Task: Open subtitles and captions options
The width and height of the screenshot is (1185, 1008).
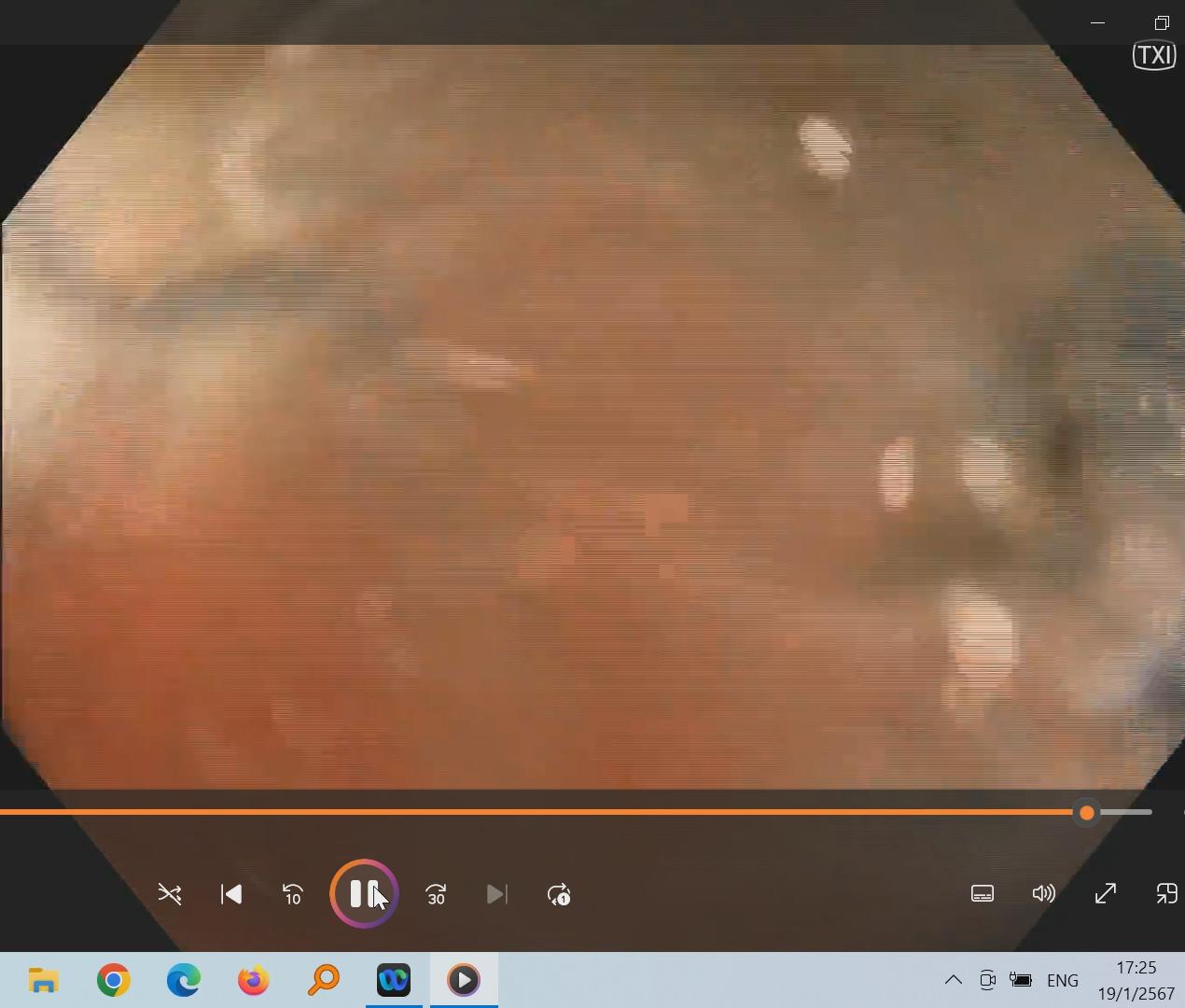Action: click(983, 894)
